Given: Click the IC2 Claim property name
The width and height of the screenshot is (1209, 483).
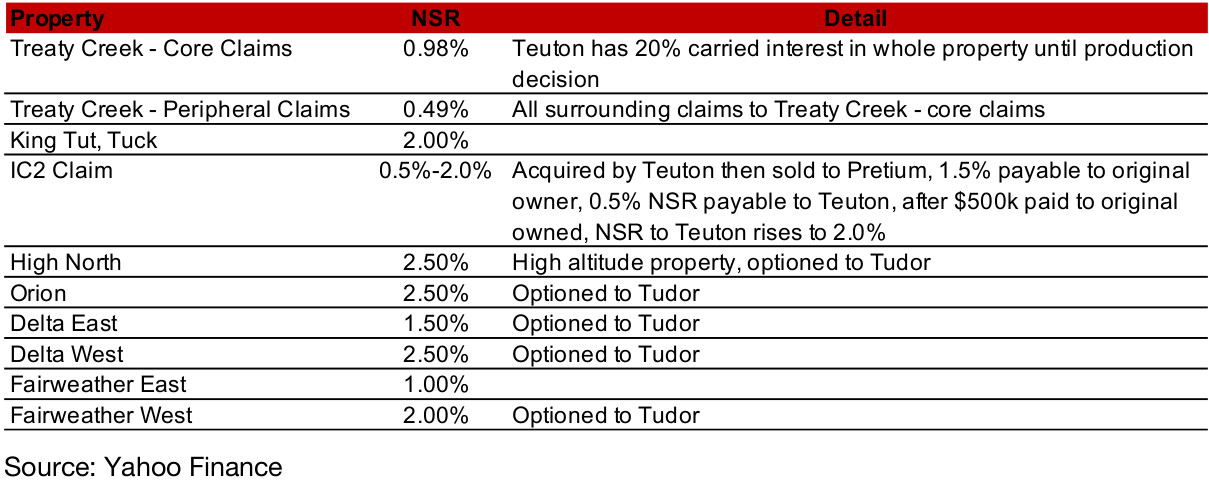Looking at the screenshot, I should point(62,170).
